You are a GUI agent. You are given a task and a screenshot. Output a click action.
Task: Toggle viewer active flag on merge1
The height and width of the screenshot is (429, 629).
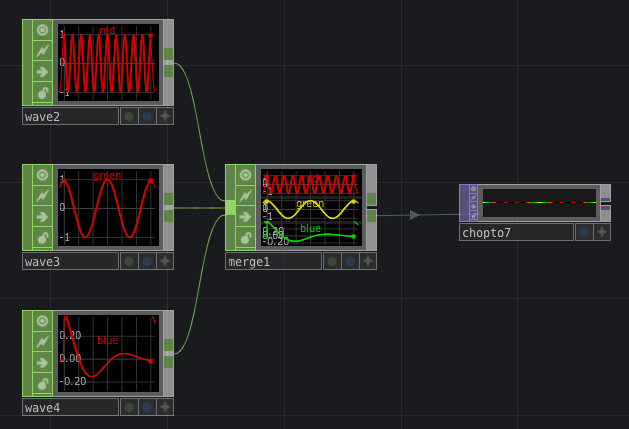pyautogui.click(x=246, y=175)
